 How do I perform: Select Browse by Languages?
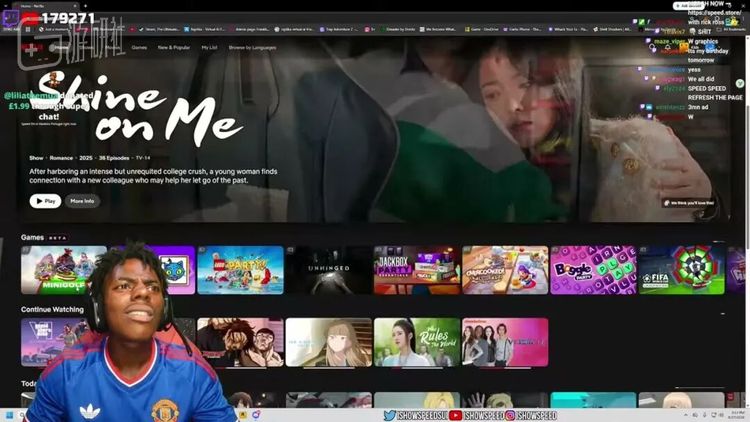pos(252,47)
